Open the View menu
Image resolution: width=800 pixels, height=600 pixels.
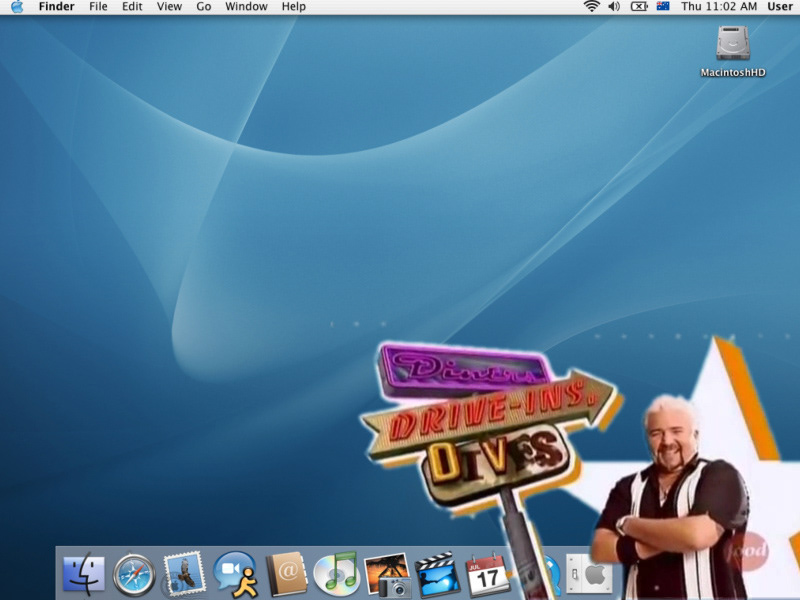coord(169,7)
